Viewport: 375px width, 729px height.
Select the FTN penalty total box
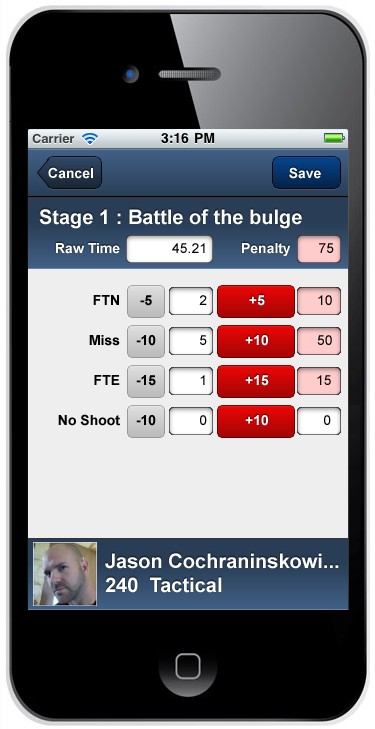[x=319, y=301]
